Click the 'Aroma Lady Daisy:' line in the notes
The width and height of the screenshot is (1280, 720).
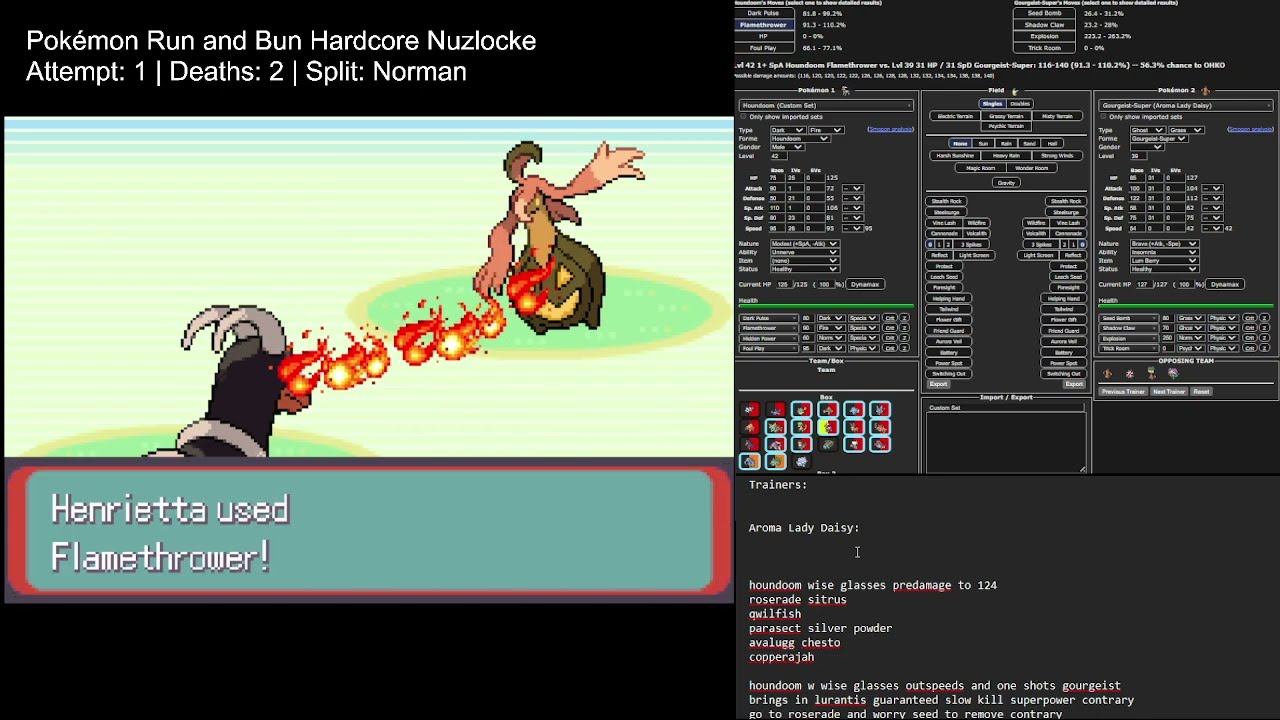[804, 527]
